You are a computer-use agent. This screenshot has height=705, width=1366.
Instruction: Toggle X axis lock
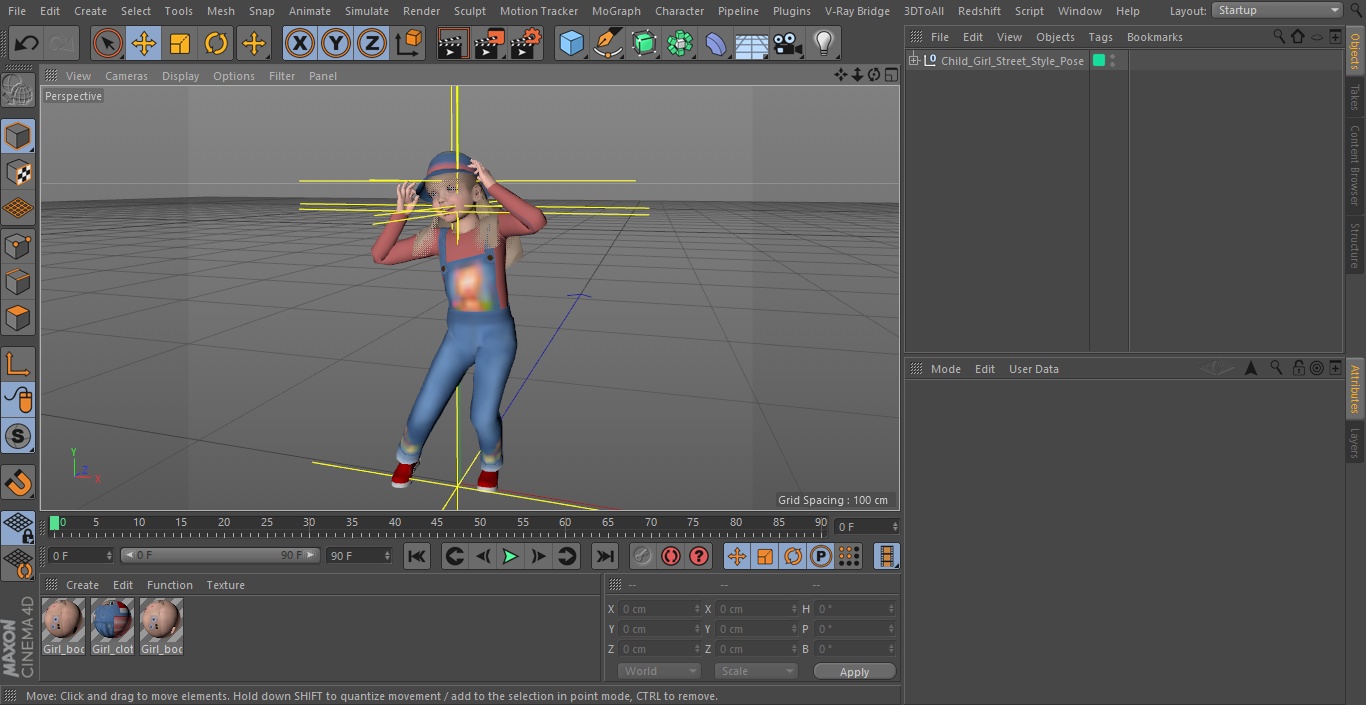(x=300, y=43)
